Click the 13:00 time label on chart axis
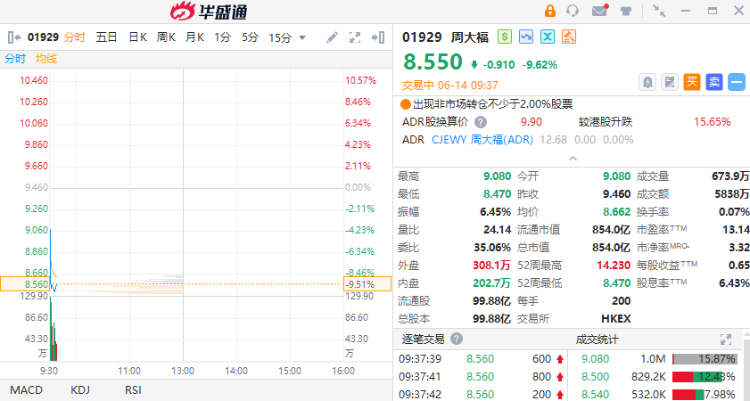The width and height of the screenshot is (750, 401). (x=183, y=371)
